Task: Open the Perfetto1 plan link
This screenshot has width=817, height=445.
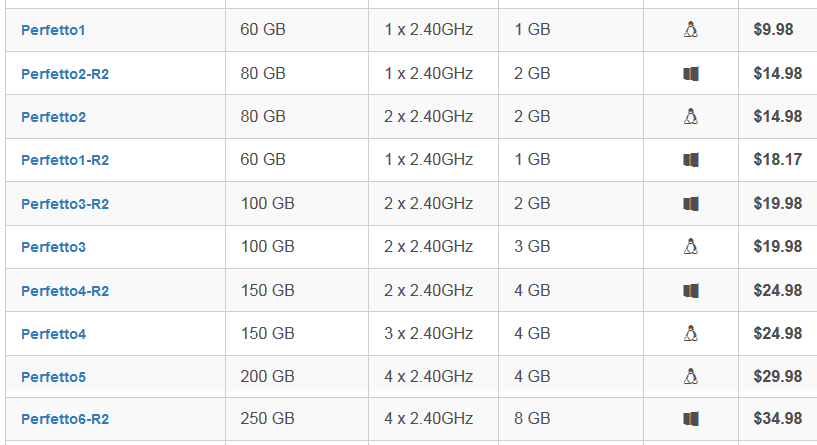Action: [53, 30]
